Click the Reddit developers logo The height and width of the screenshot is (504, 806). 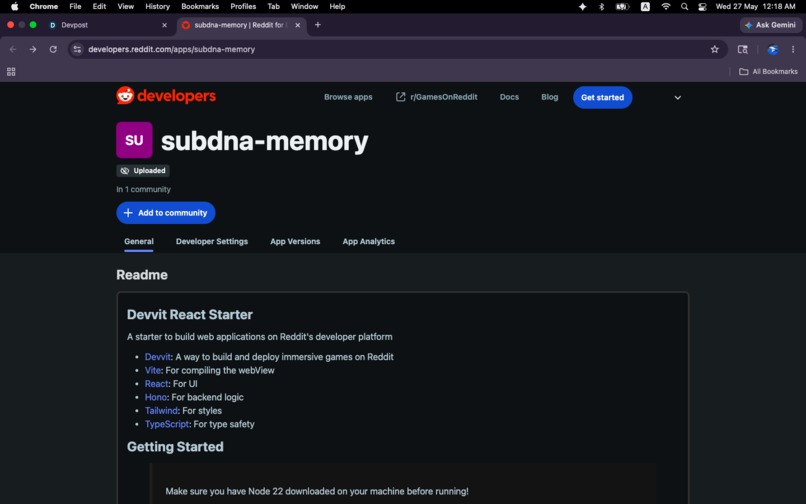point(166,96)
